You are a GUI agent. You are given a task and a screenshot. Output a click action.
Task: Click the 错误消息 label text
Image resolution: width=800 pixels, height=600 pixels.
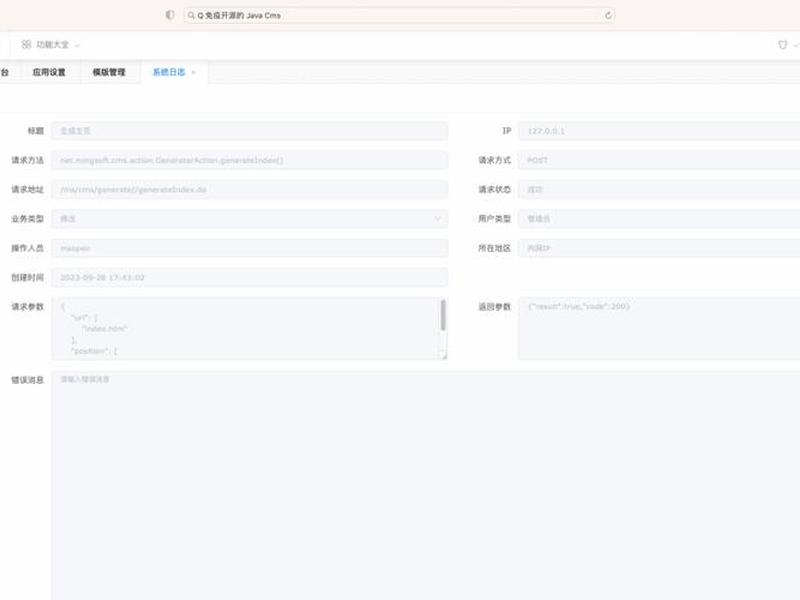[28, 380]
